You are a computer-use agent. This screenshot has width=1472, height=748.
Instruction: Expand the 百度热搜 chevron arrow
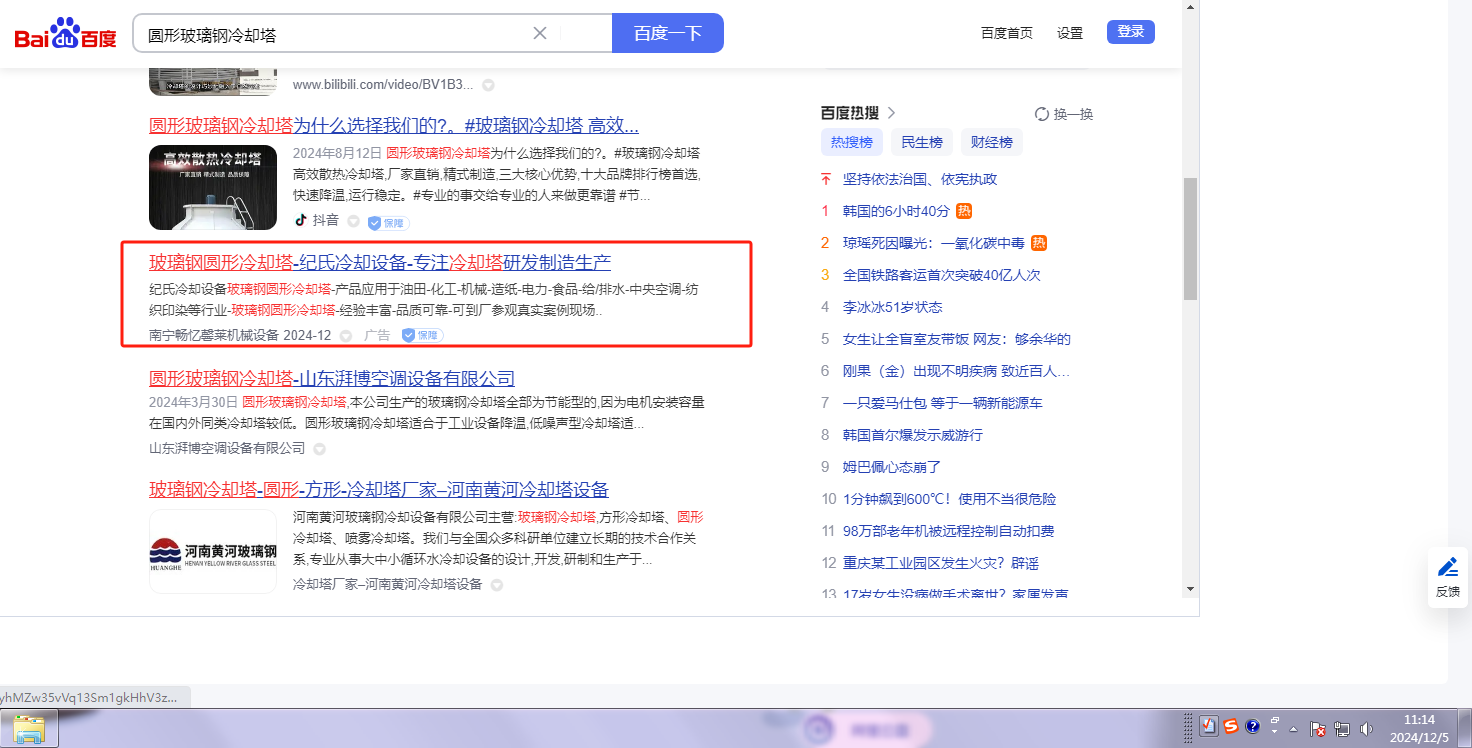point(892,113)
